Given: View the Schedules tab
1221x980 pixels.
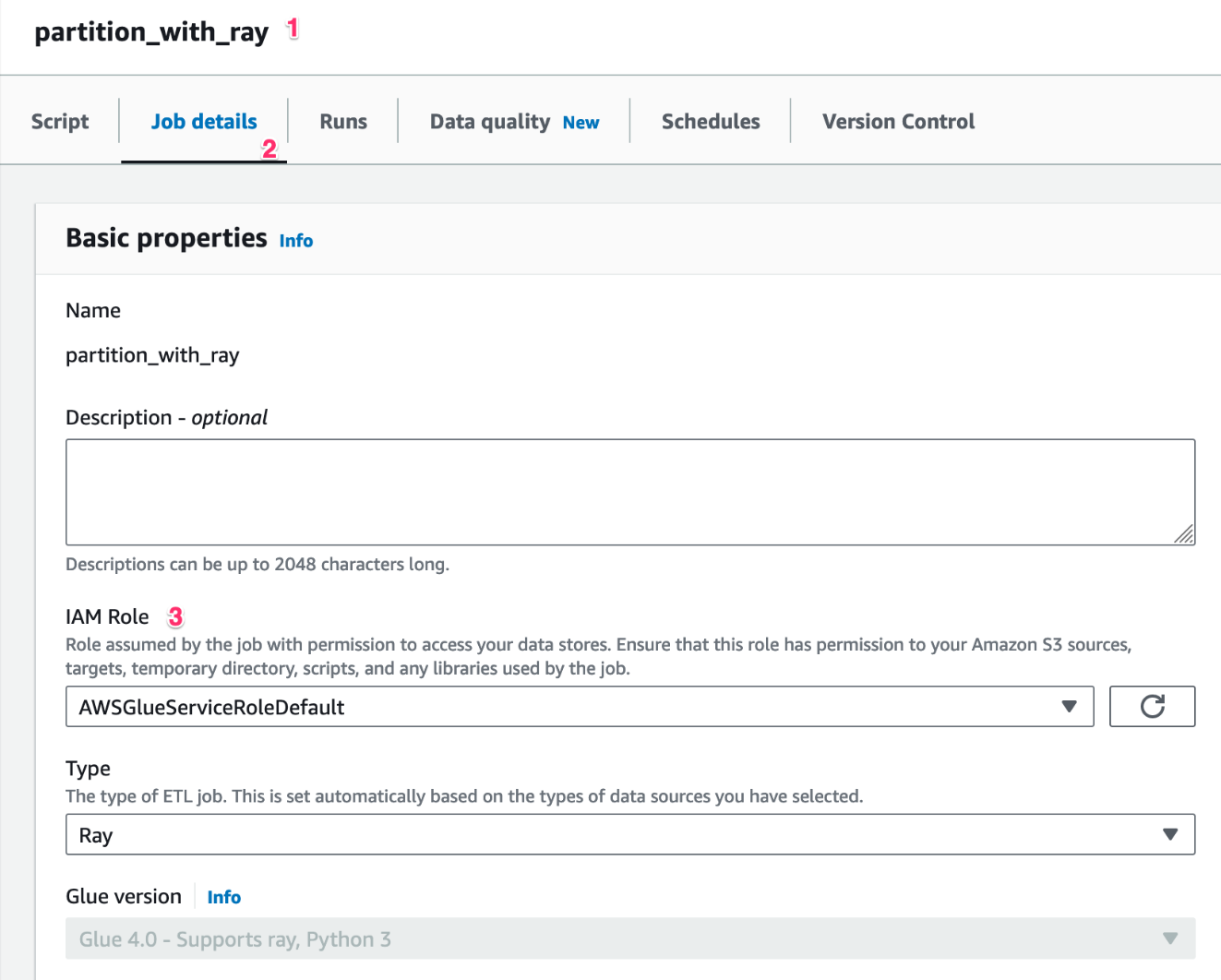Looking at the screenshot, I should tap(710, 121).
